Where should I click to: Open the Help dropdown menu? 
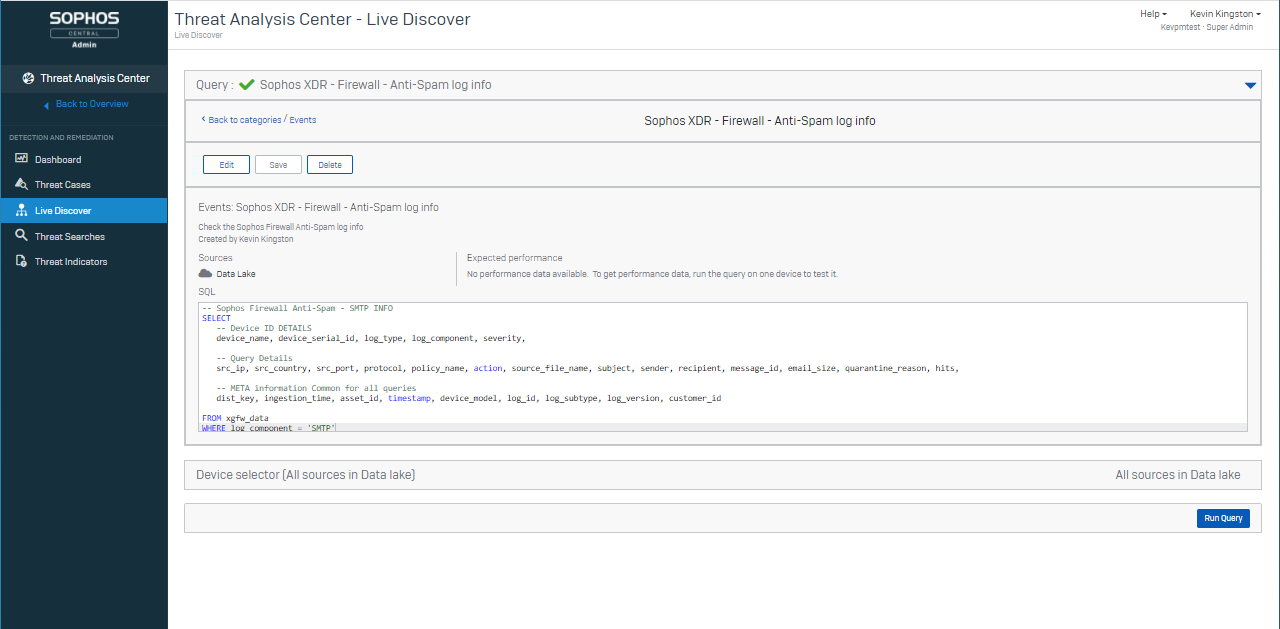tap(1153, 14)
